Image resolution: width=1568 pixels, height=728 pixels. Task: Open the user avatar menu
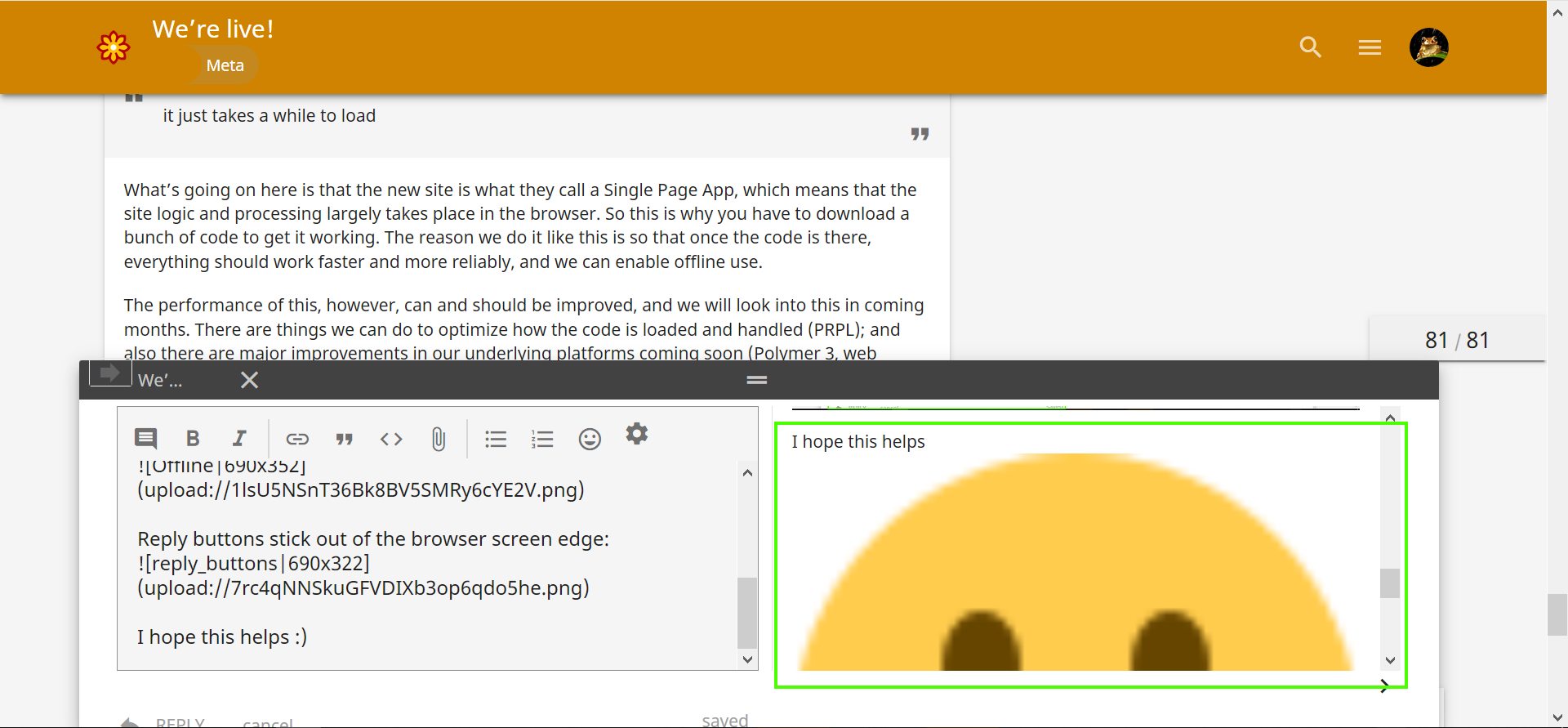point(1429,47)
